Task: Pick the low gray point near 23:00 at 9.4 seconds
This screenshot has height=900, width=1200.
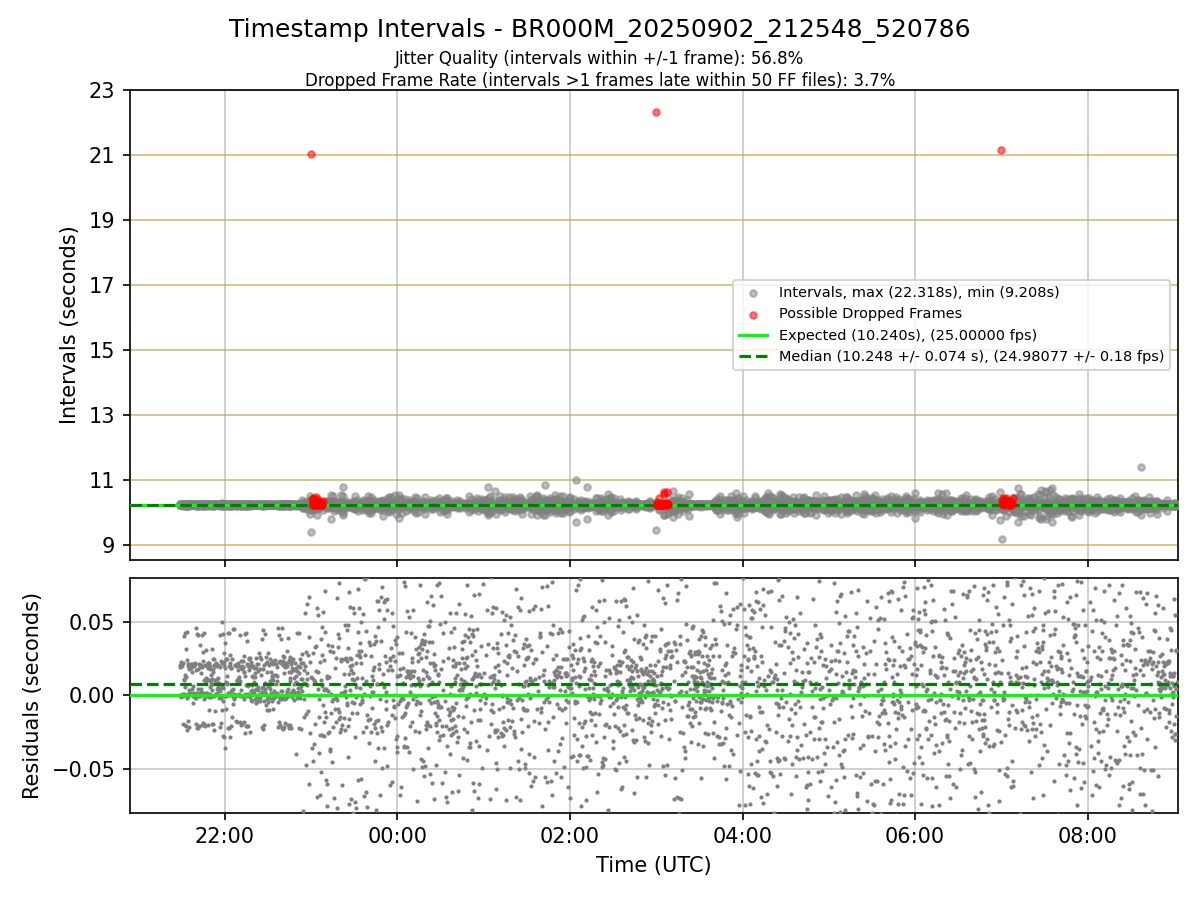Action: tap(311, 532)
